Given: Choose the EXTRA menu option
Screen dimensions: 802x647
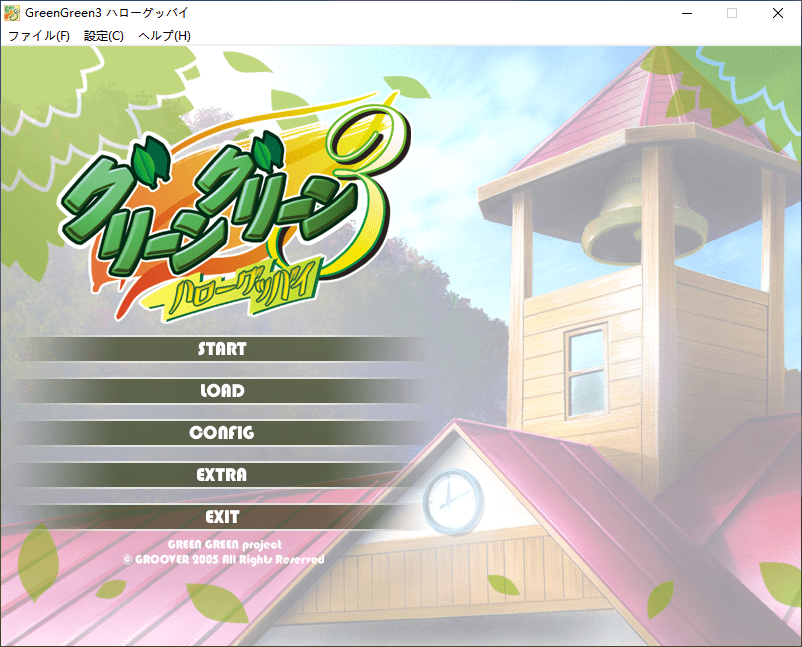Looking at the screenshot, I should (221, 475).
